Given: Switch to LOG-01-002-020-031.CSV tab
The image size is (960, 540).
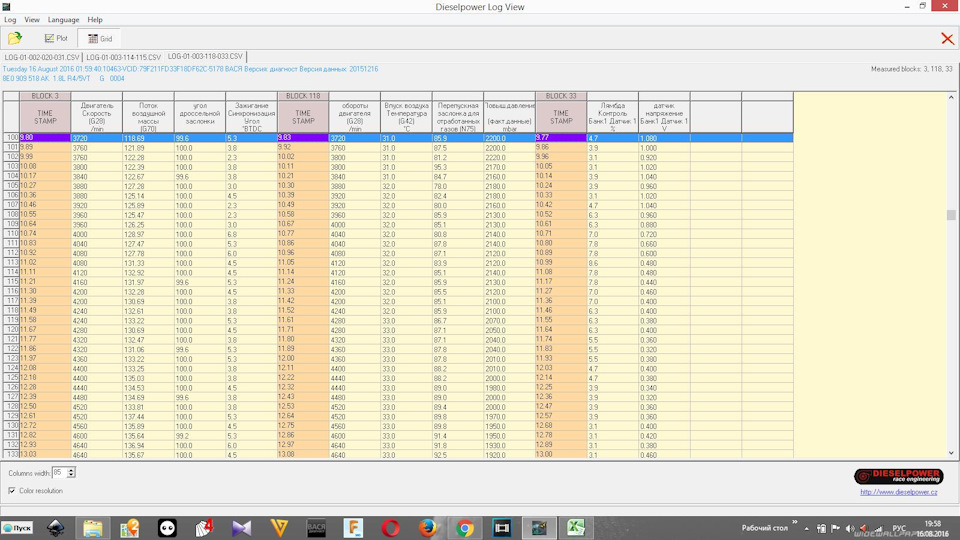Looking at the screenshot, I should (41, 57).
